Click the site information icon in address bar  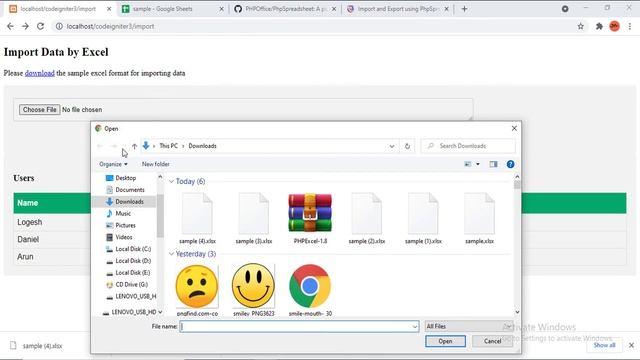(x=59, y=26)
